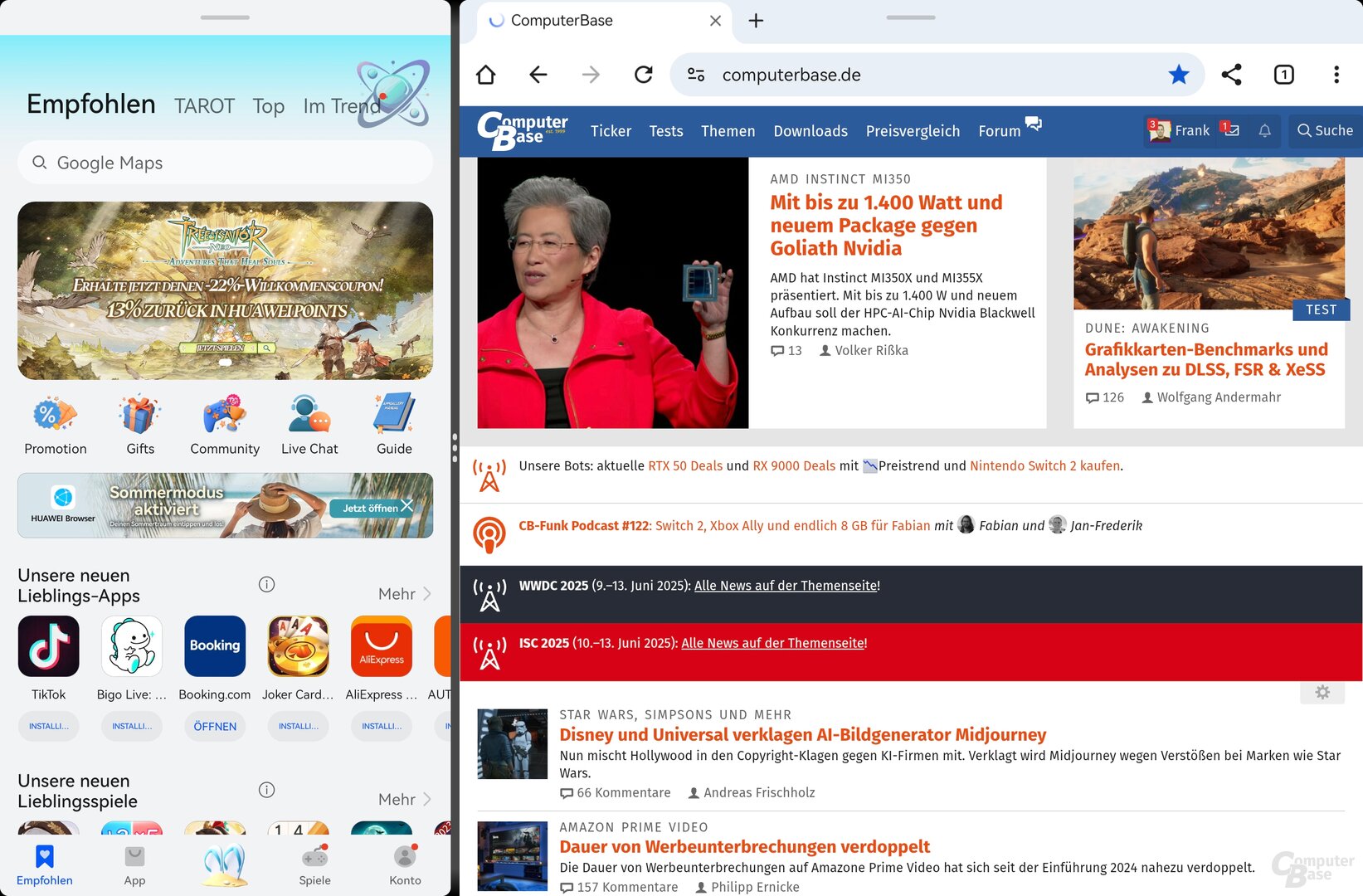Open the messages envelope icon
The width and height of the screenshot is (1363, 896).
pos(1230,129)
